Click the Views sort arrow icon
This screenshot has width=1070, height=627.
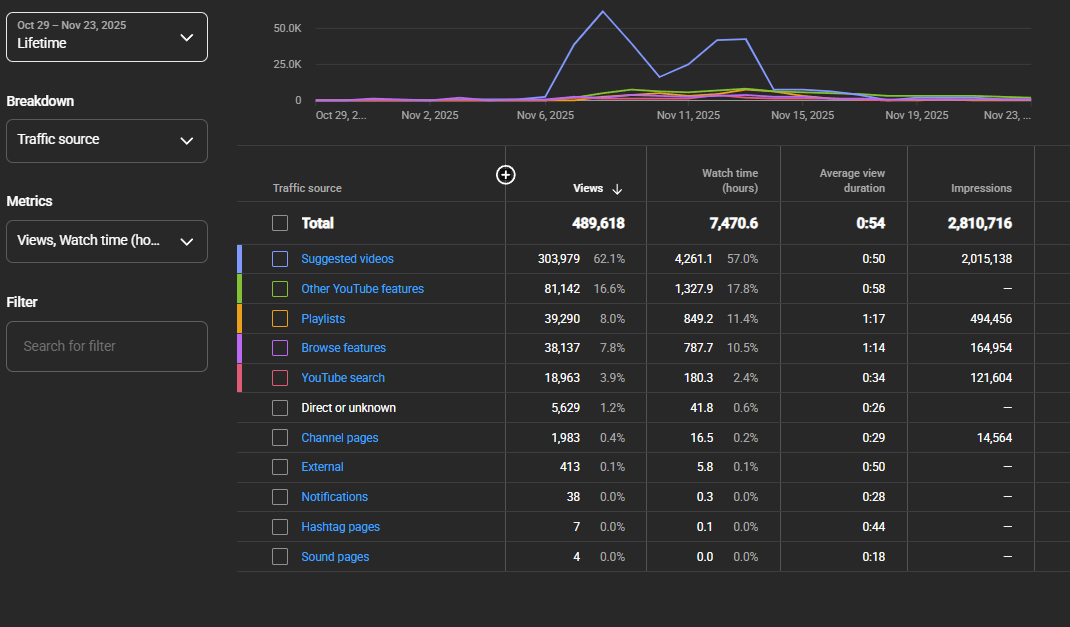[x=617, y=189]
